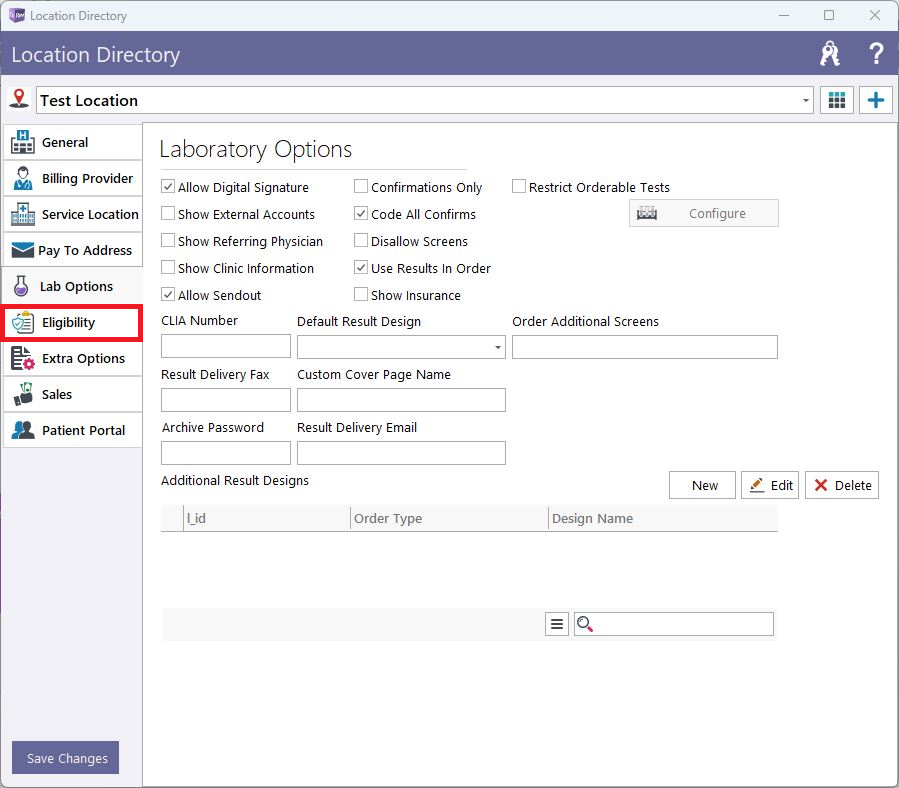This screenshot has height=788, width=899.
Task: Enable Confirmations Only checkbox
Action: [361, 186]
